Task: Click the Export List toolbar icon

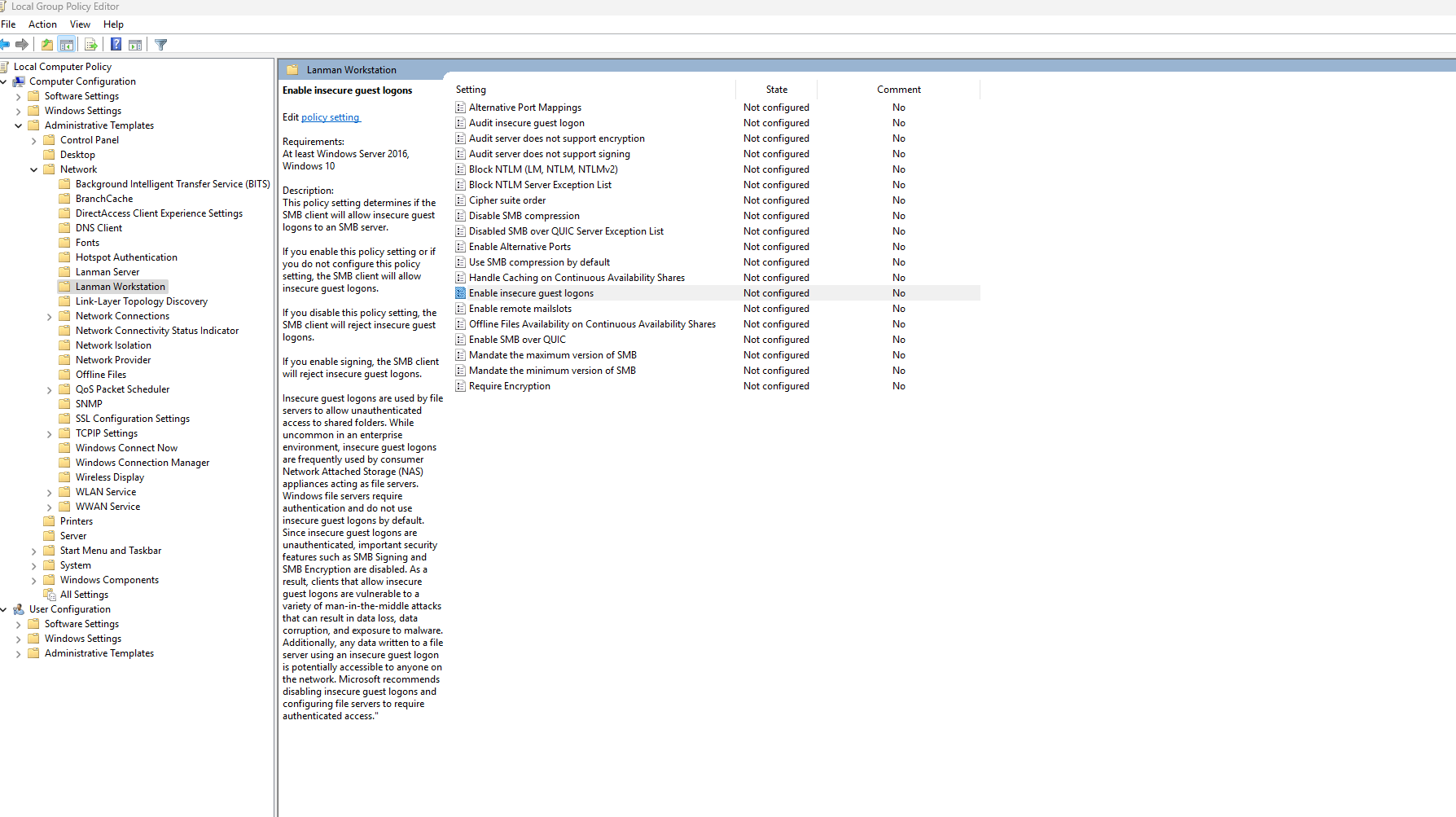Action: [x=91, y=44]
